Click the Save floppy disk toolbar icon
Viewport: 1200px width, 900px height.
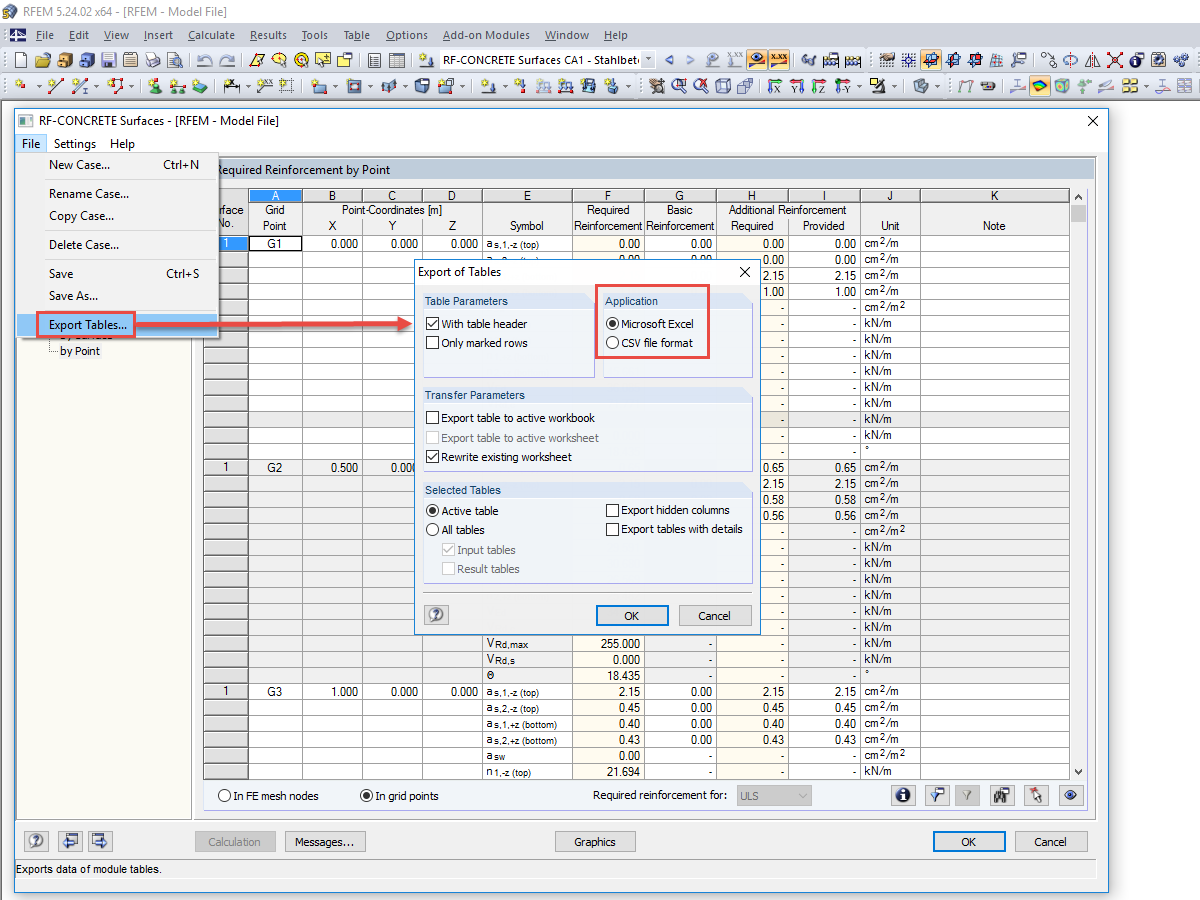coord(108,60)
